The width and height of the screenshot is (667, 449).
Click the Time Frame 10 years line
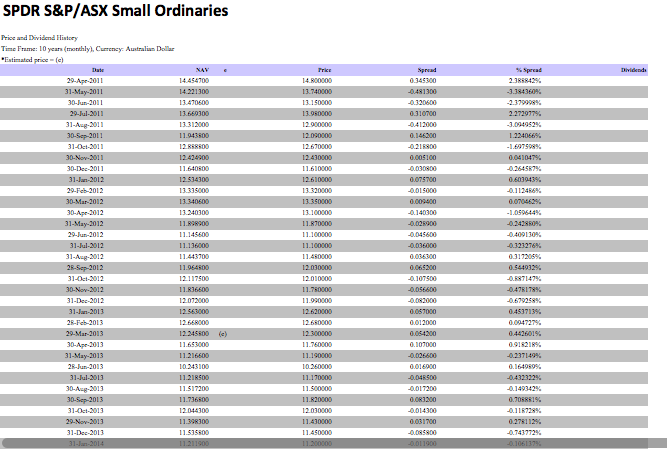coord(88,49)
